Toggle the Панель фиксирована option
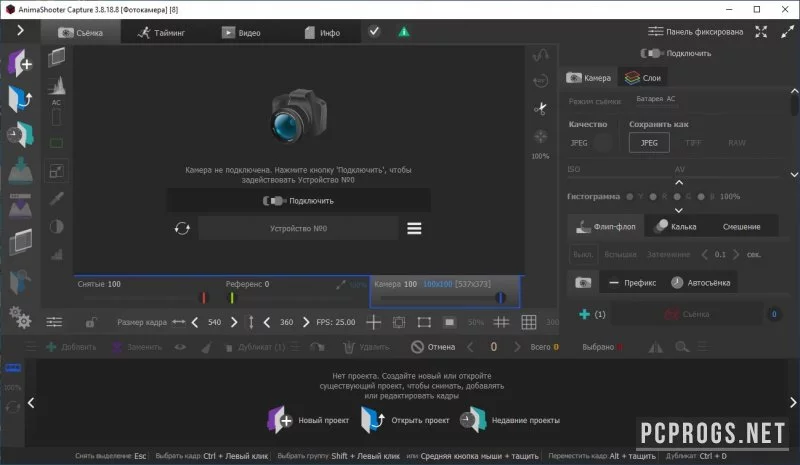The width and height of the screenshot is (800, 465). click(695, 32)
